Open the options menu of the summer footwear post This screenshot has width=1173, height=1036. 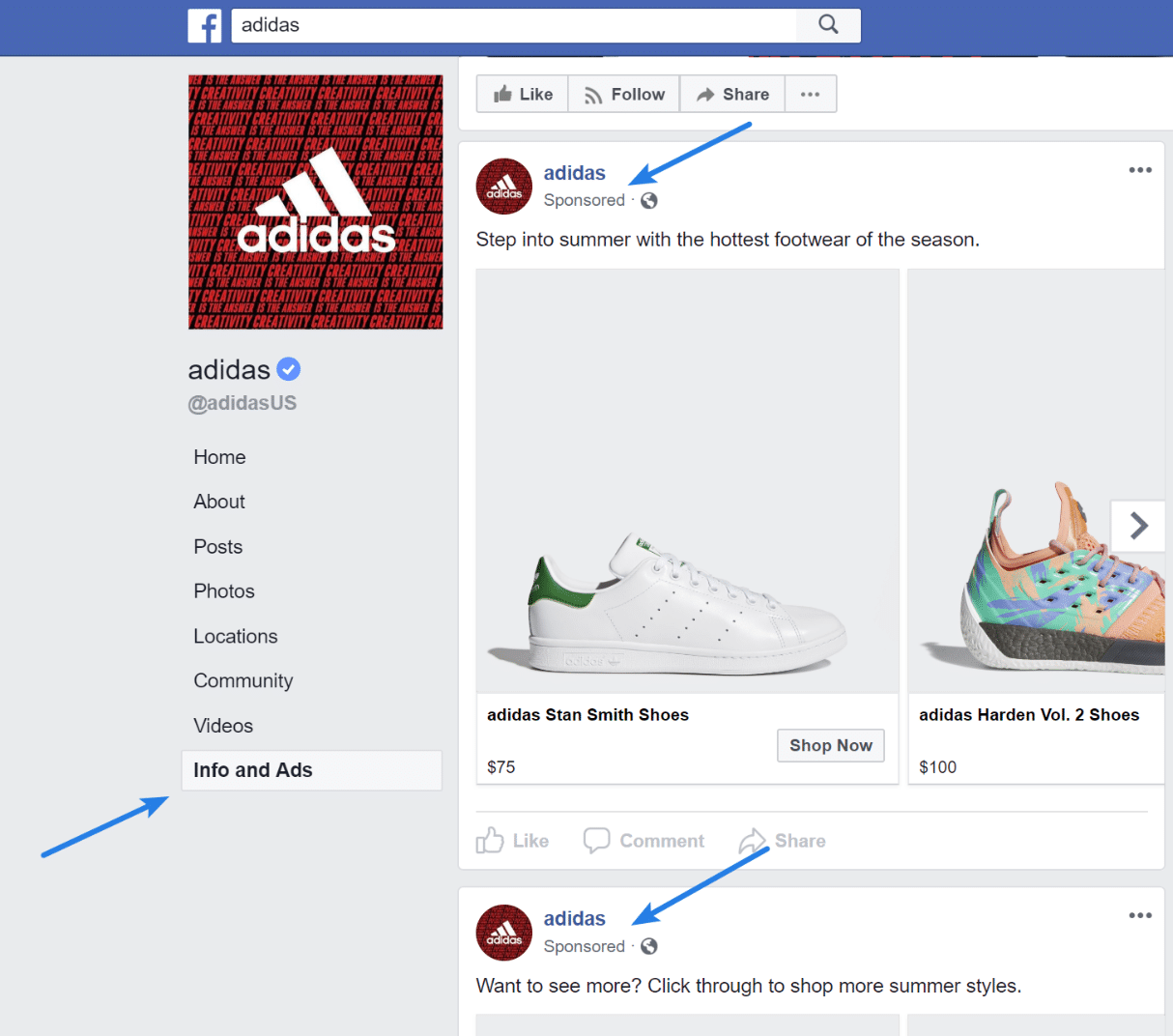coord(1140,170)
